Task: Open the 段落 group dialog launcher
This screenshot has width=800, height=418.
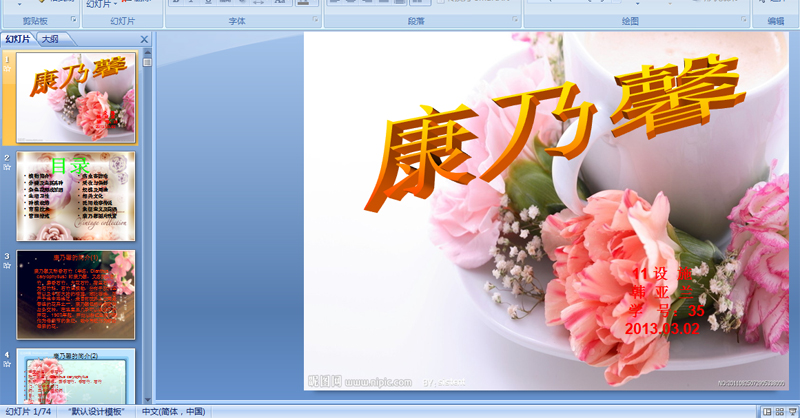Action: pyautogui.click(x=515, y=20)
